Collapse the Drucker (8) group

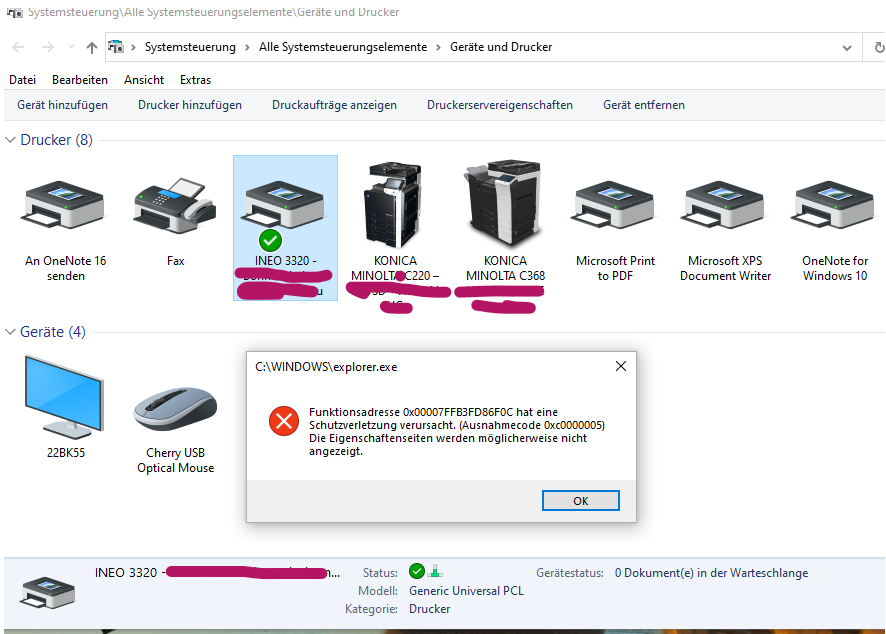tap(10, 140)
